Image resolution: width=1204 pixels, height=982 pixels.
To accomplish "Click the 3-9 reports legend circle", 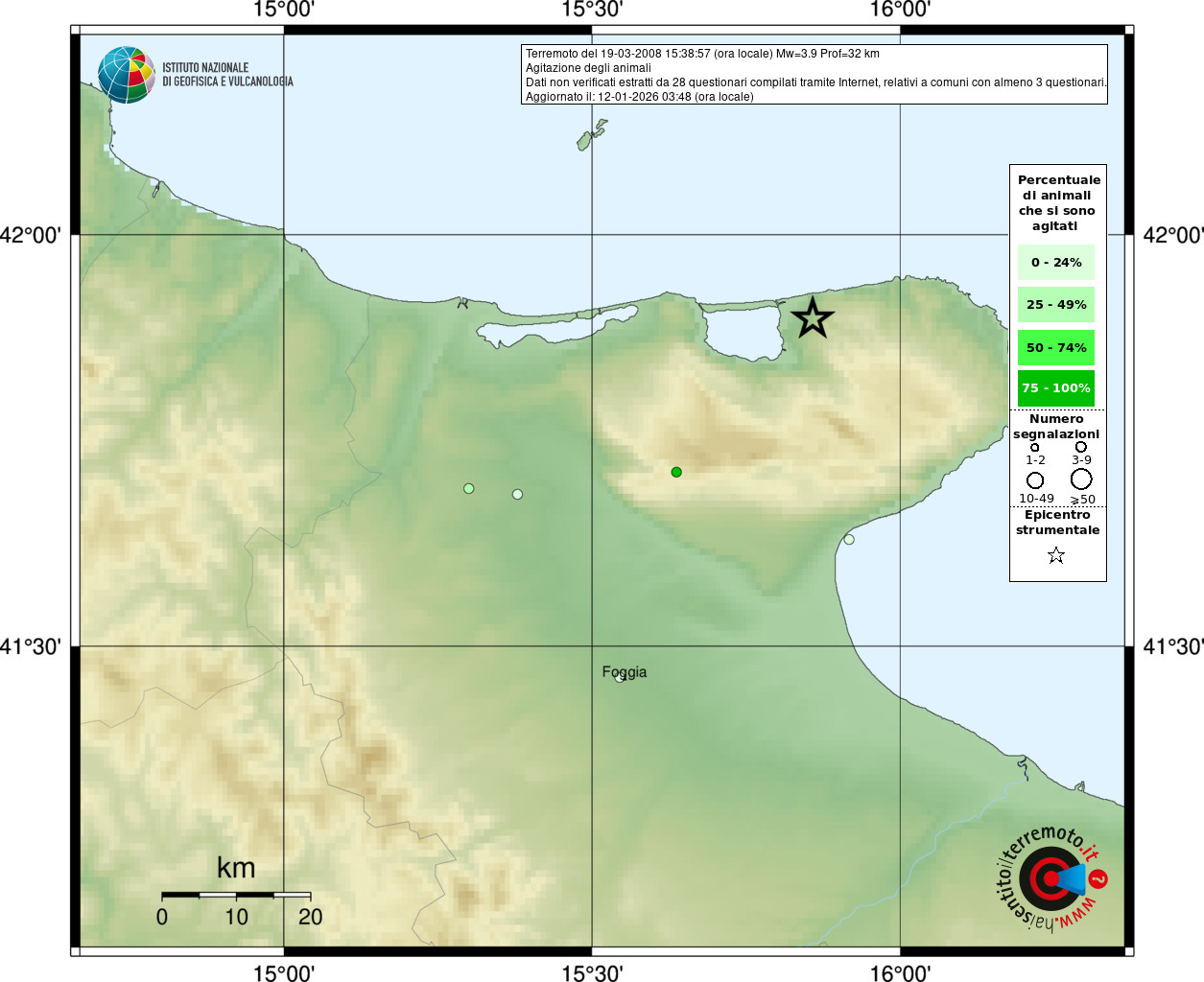I will (1081, 447).
